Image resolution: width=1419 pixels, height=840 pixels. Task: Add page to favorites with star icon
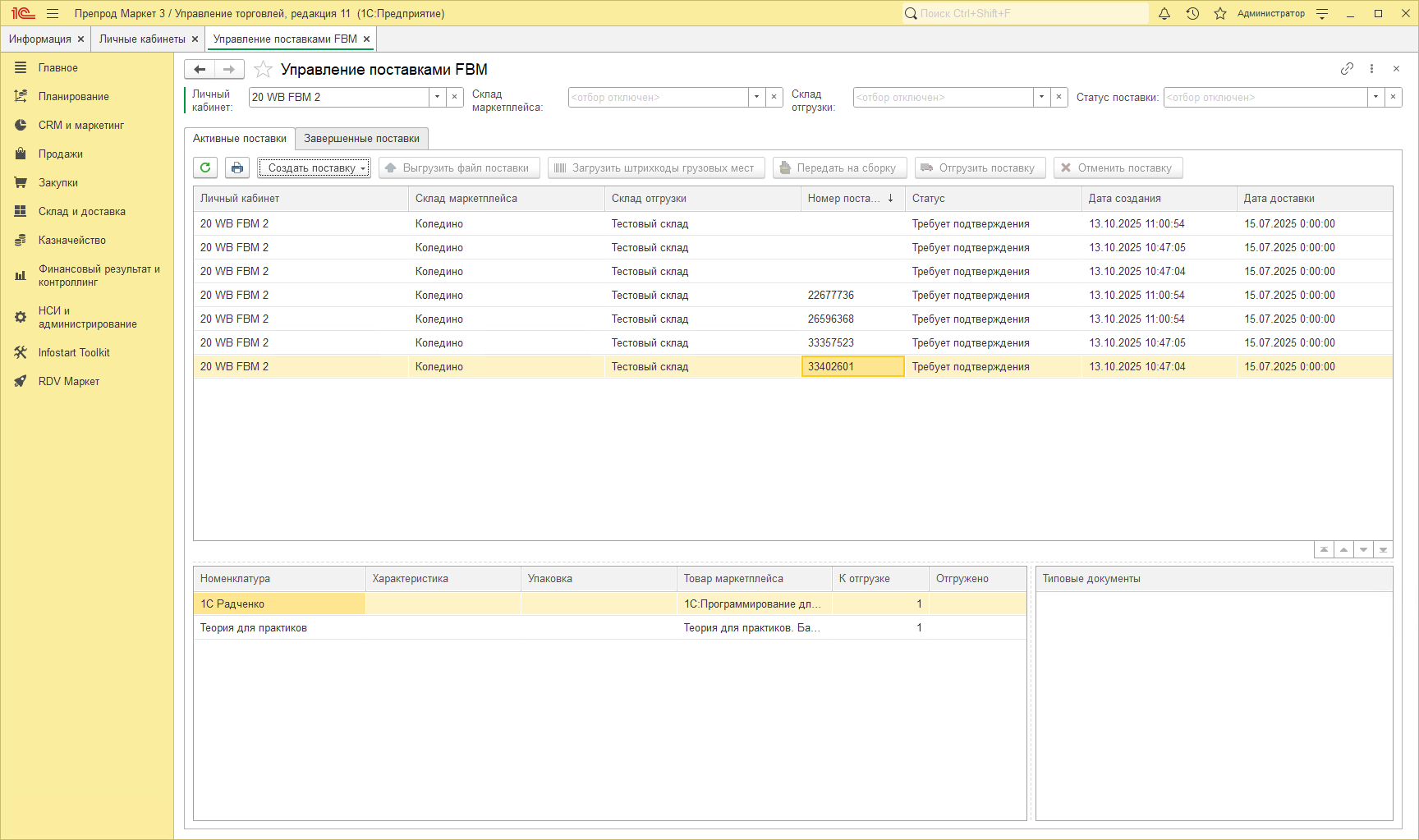point(263,70)
